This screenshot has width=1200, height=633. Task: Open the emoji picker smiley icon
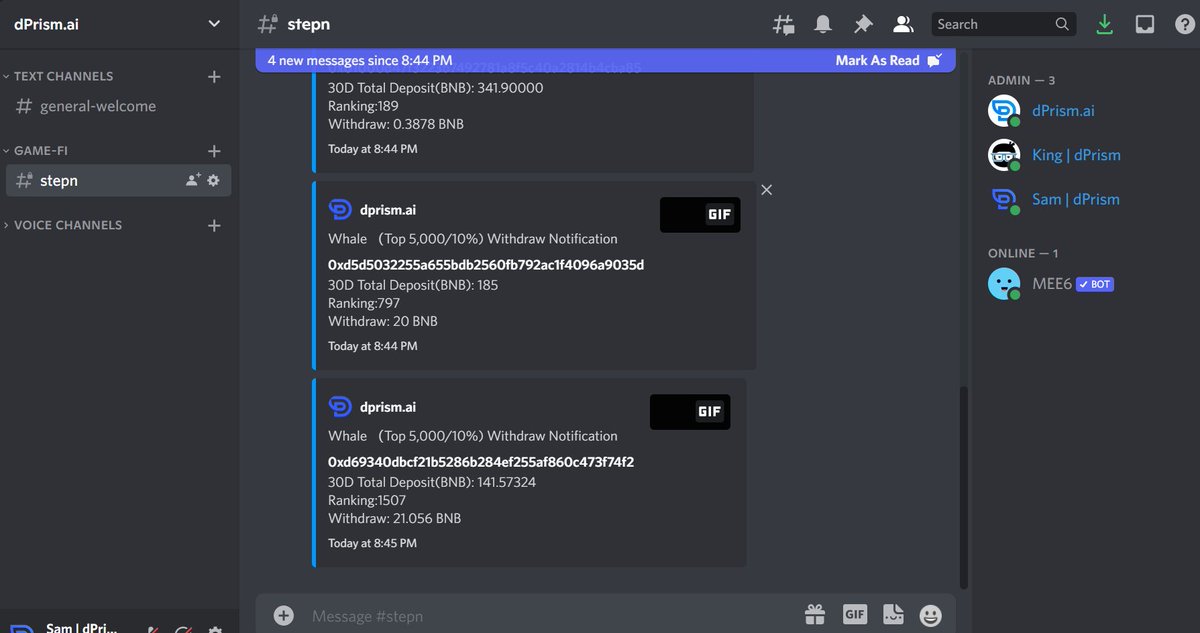(x=931, y=615)
